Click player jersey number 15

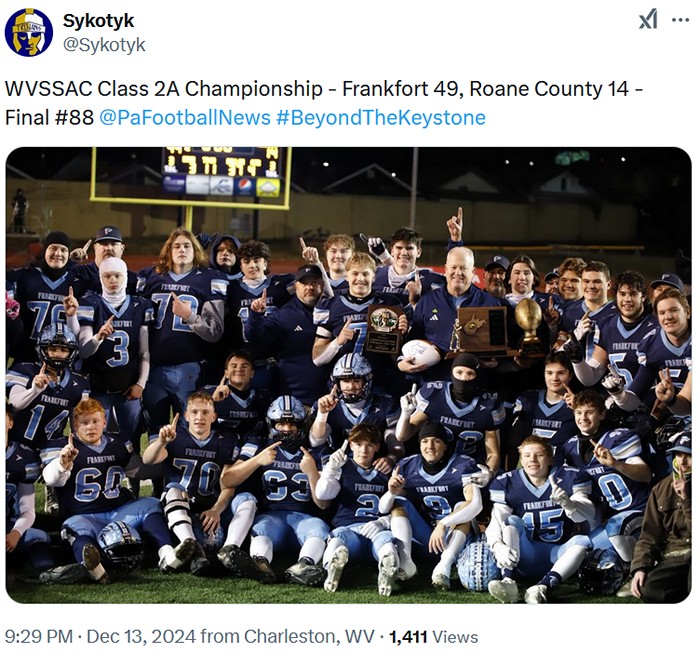(542, 525)
